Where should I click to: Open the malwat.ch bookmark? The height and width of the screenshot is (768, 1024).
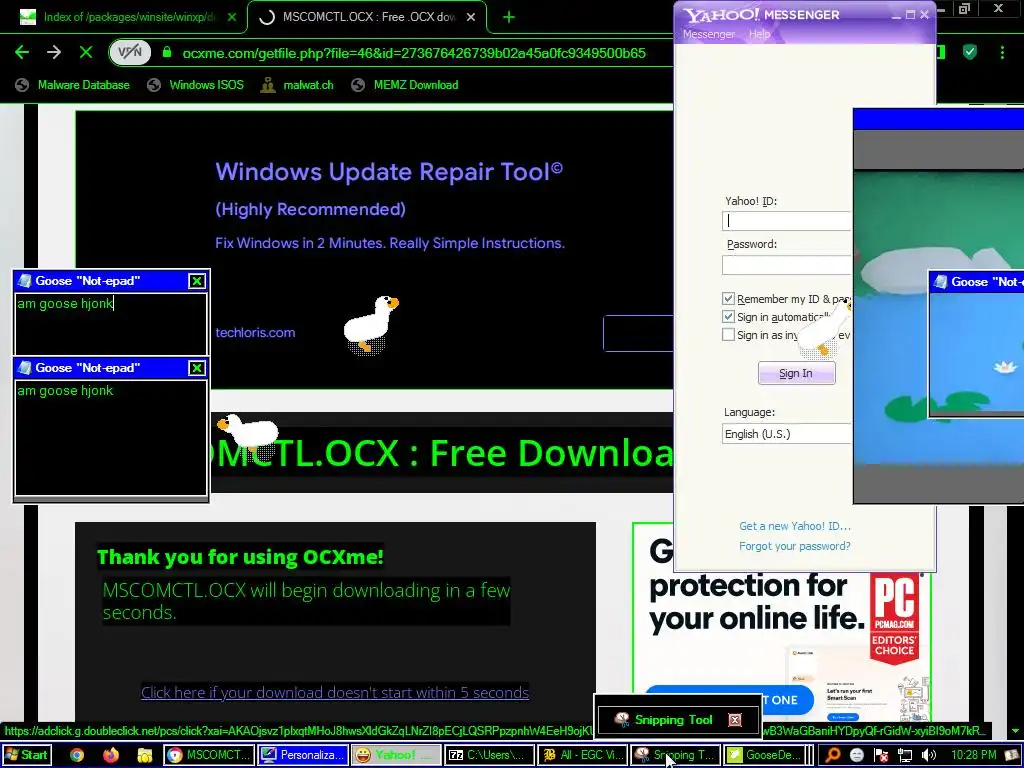pyautogui.click(x=297, y=85)
